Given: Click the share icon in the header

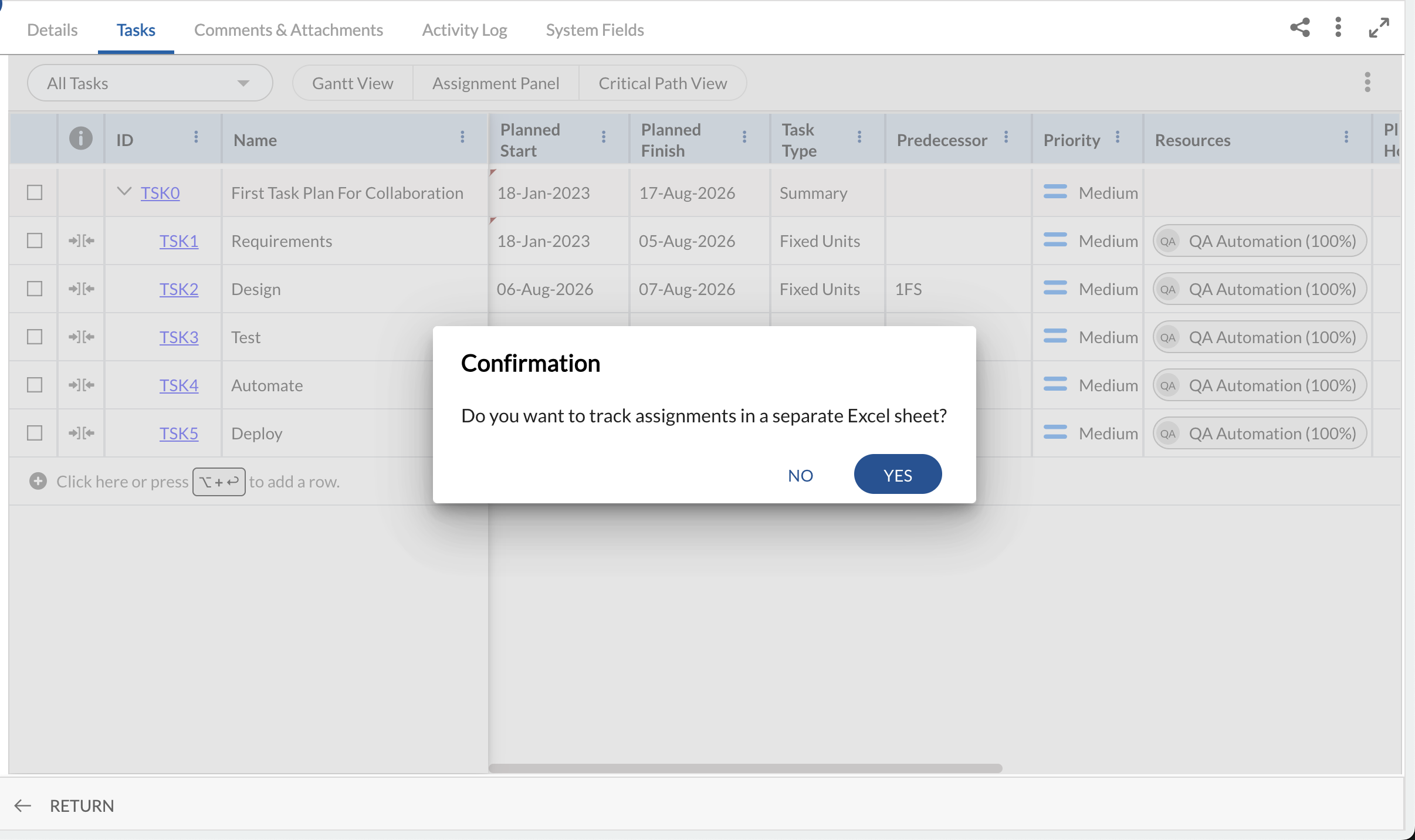Looking at the screenshot, I should click(x=1300, y=28).
